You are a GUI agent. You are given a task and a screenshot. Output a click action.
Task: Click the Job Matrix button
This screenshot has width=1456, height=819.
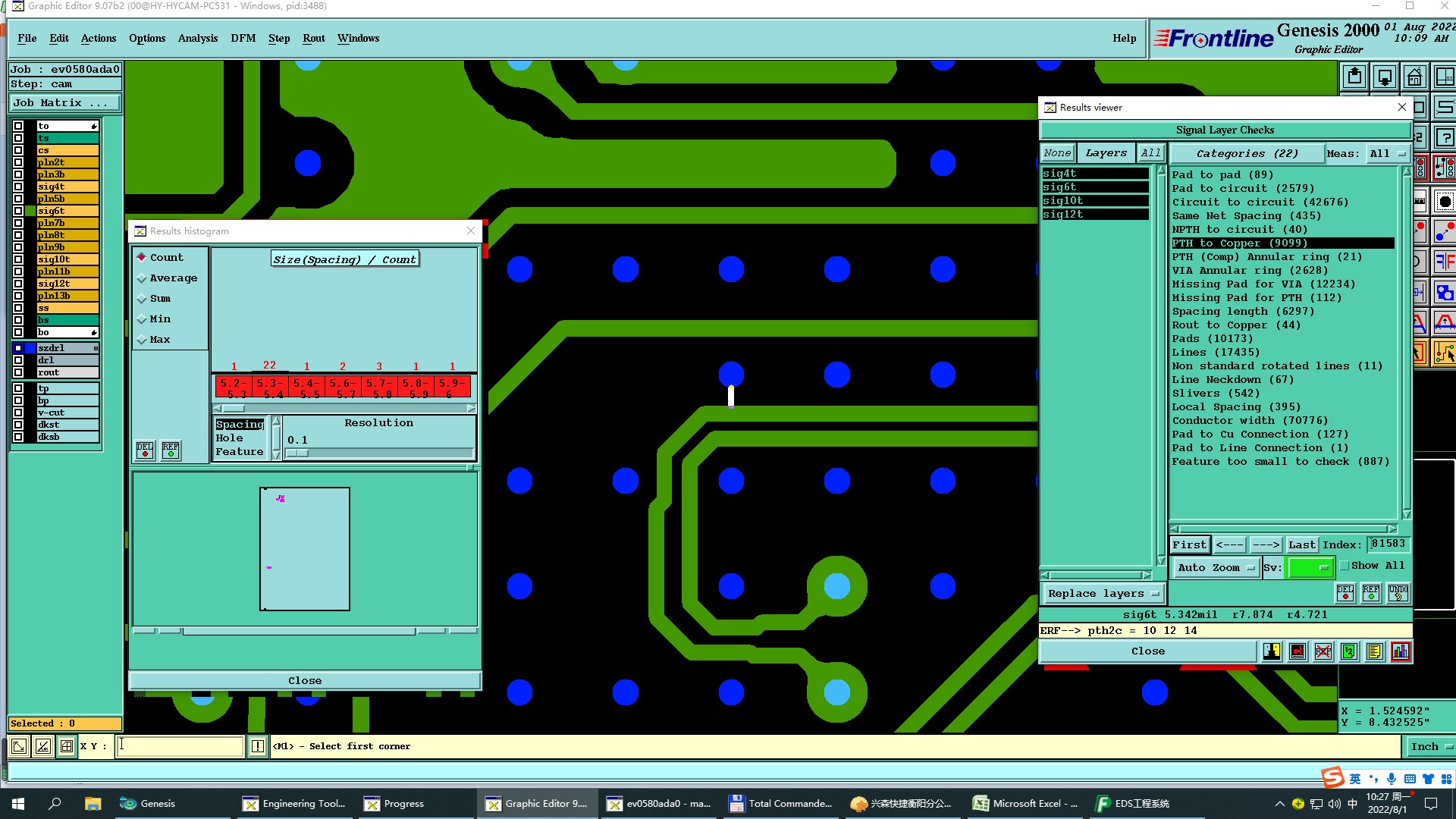coord(64,103)
